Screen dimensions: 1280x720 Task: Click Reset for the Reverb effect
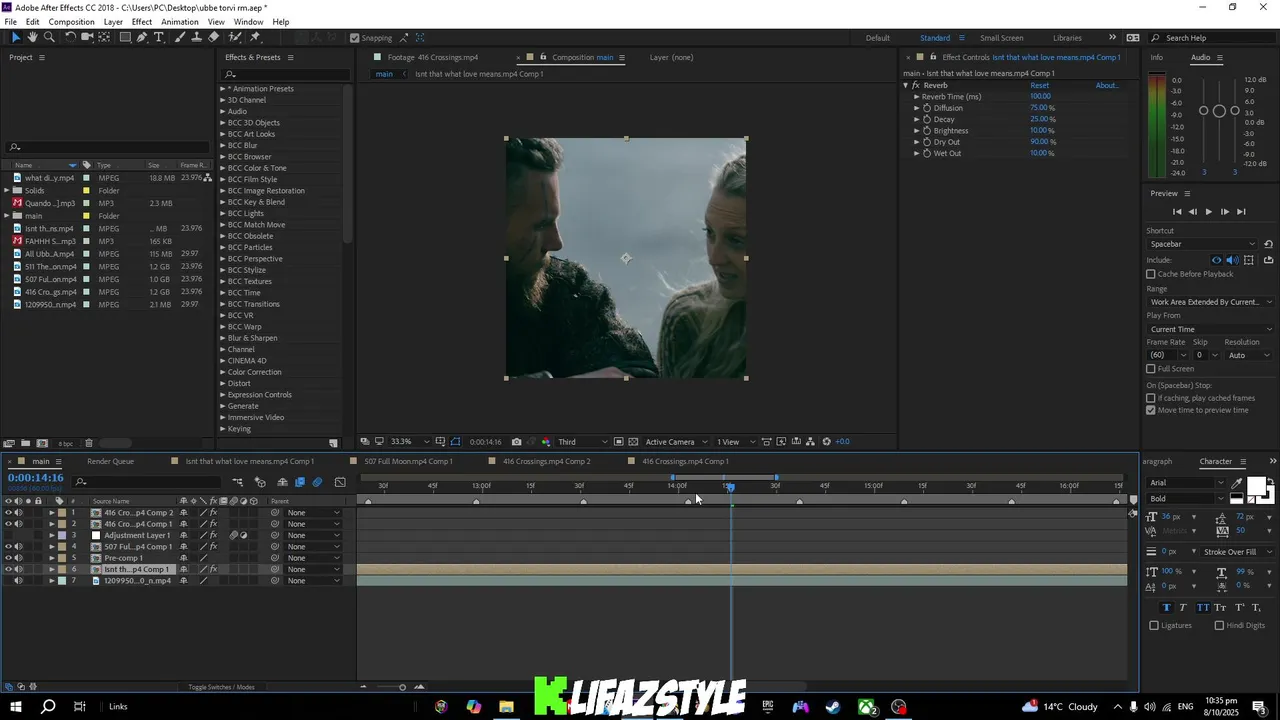point(1040,85)
